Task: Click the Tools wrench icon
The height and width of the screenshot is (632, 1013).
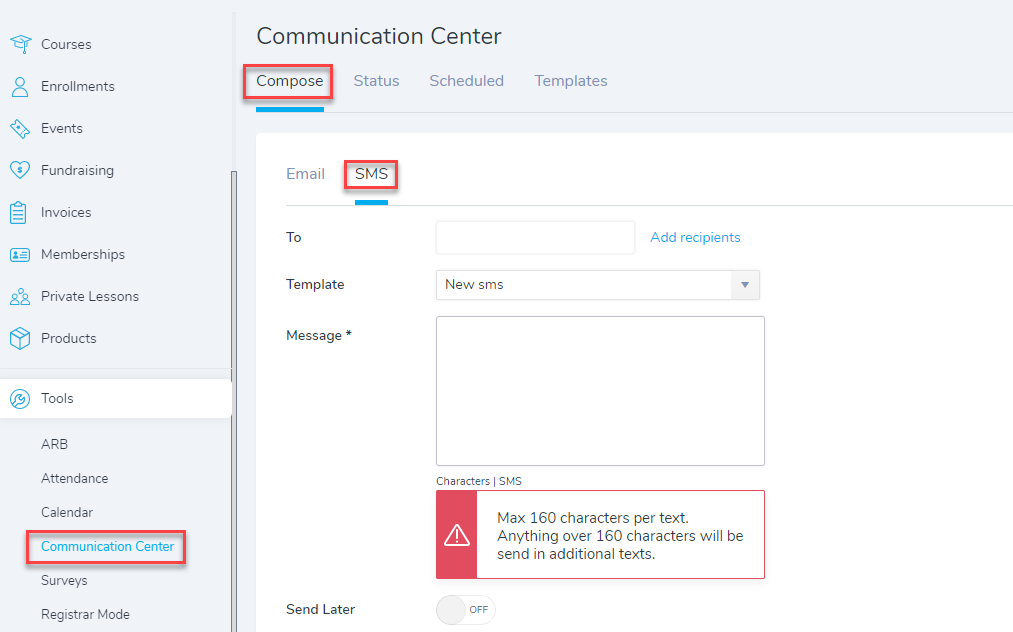Action: click(20, 399)
